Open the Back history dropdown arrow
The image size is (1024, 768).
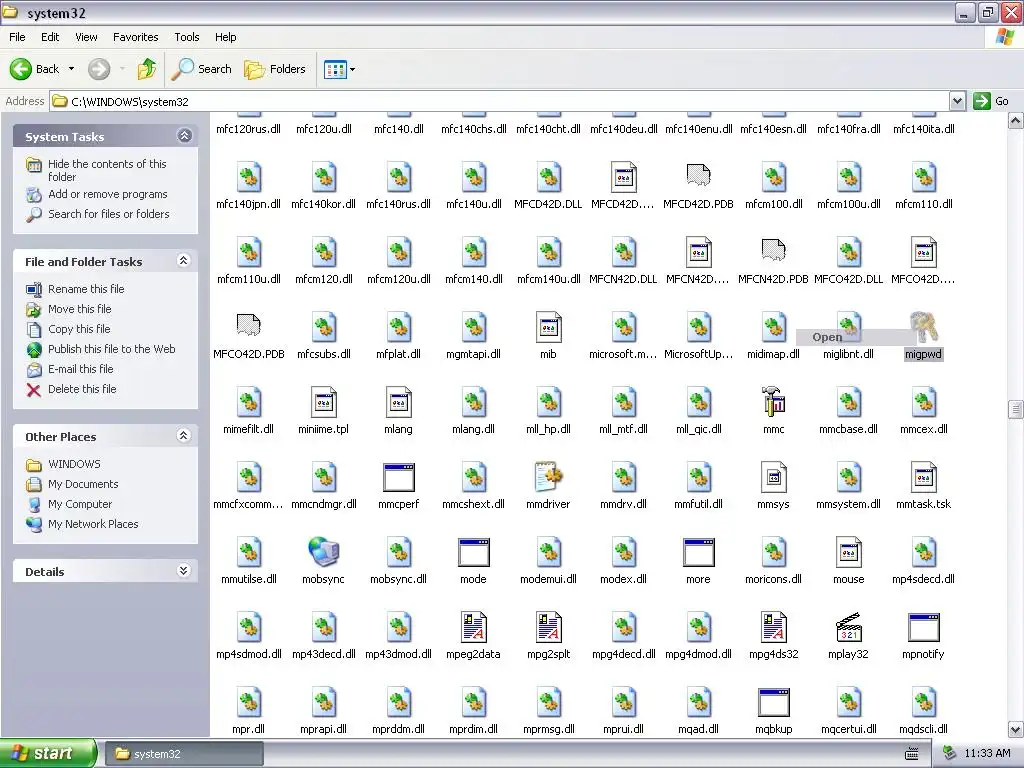[x=71, y=69]
